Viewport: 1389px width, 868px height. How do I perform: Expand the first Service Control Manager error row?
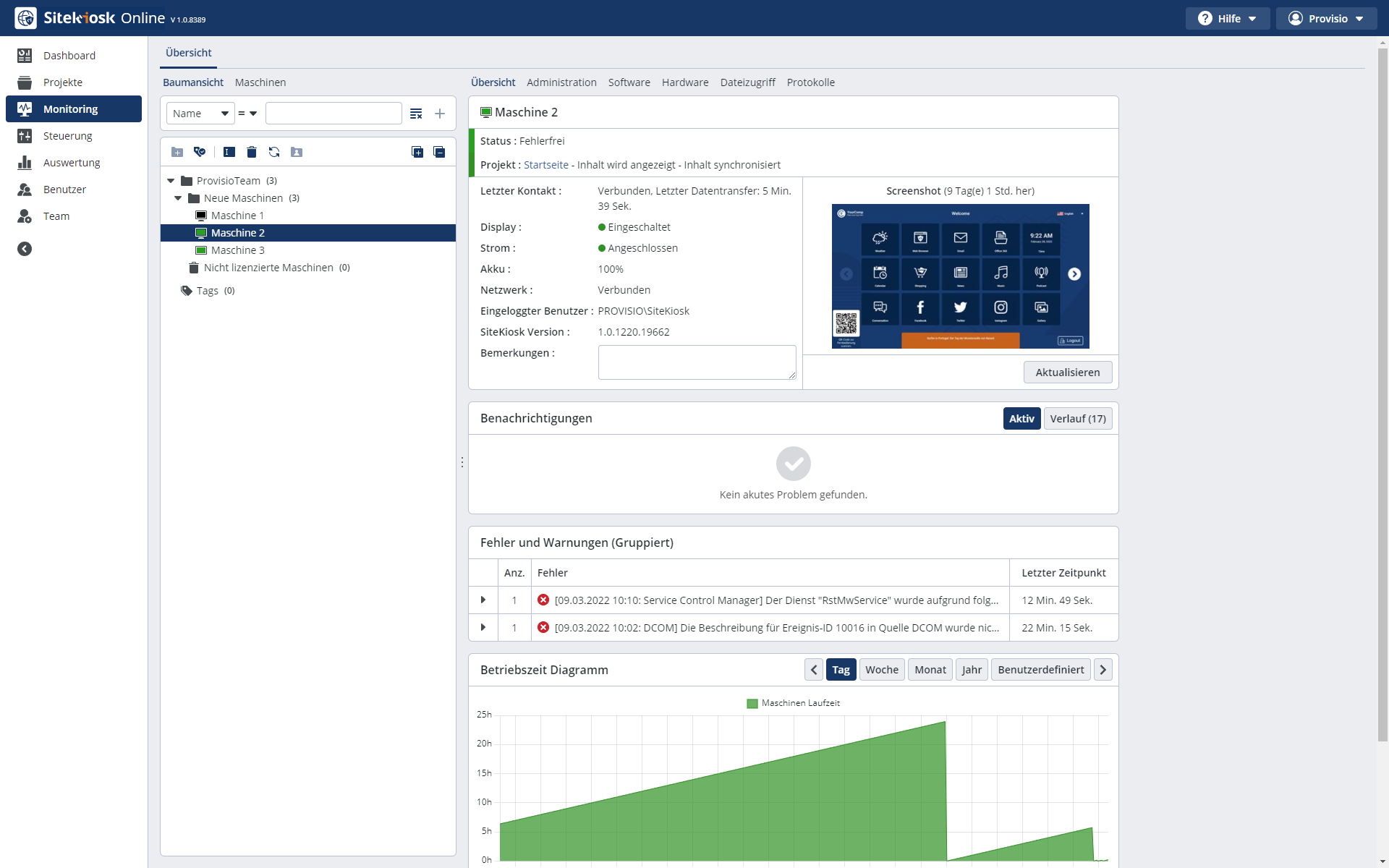click(483, 600)
